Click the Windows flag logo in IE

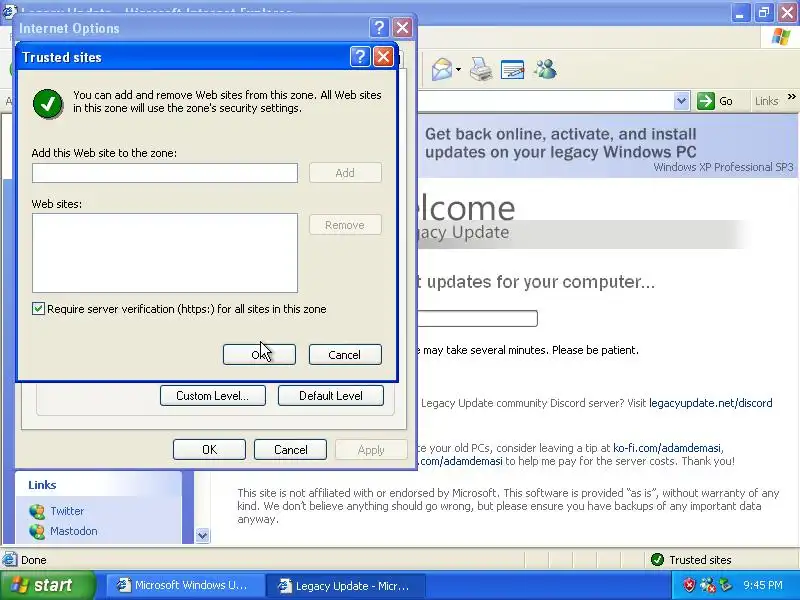(781, 37)
